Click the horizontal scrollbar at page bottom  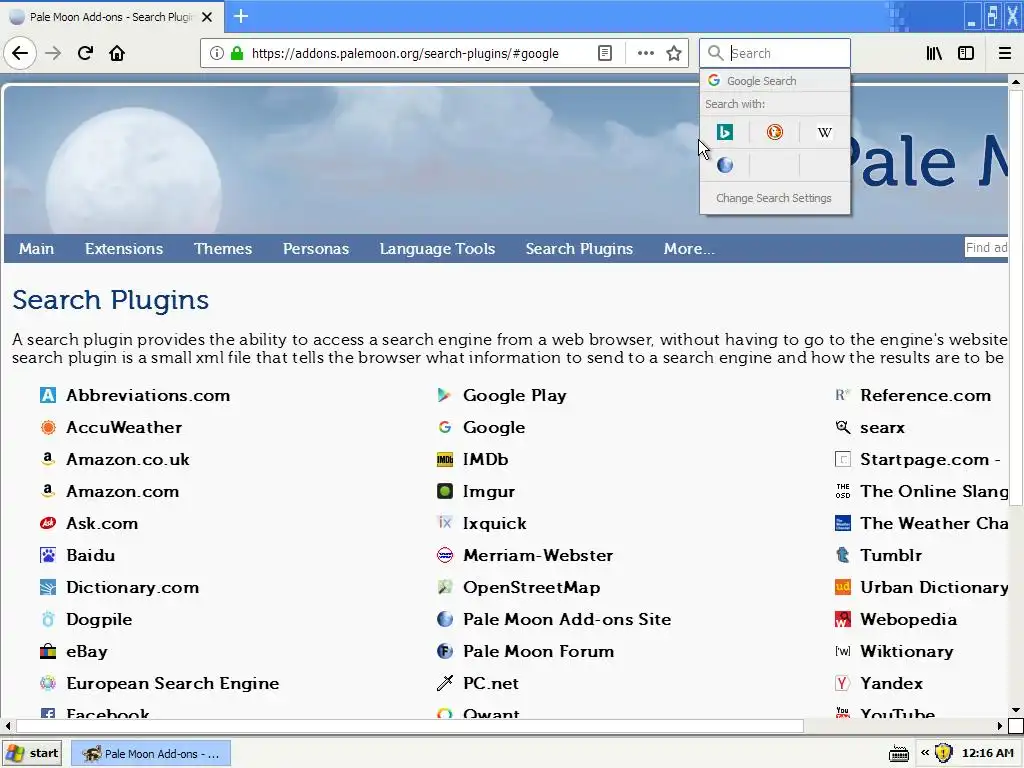tap(409, 726)
